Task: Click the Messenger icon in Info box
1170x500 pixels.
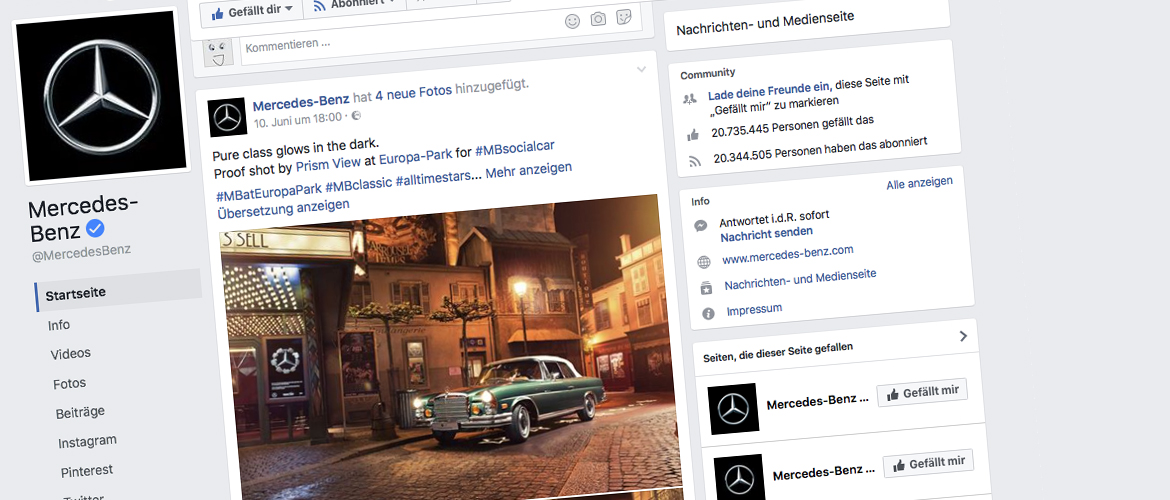Action: [701, 225]
